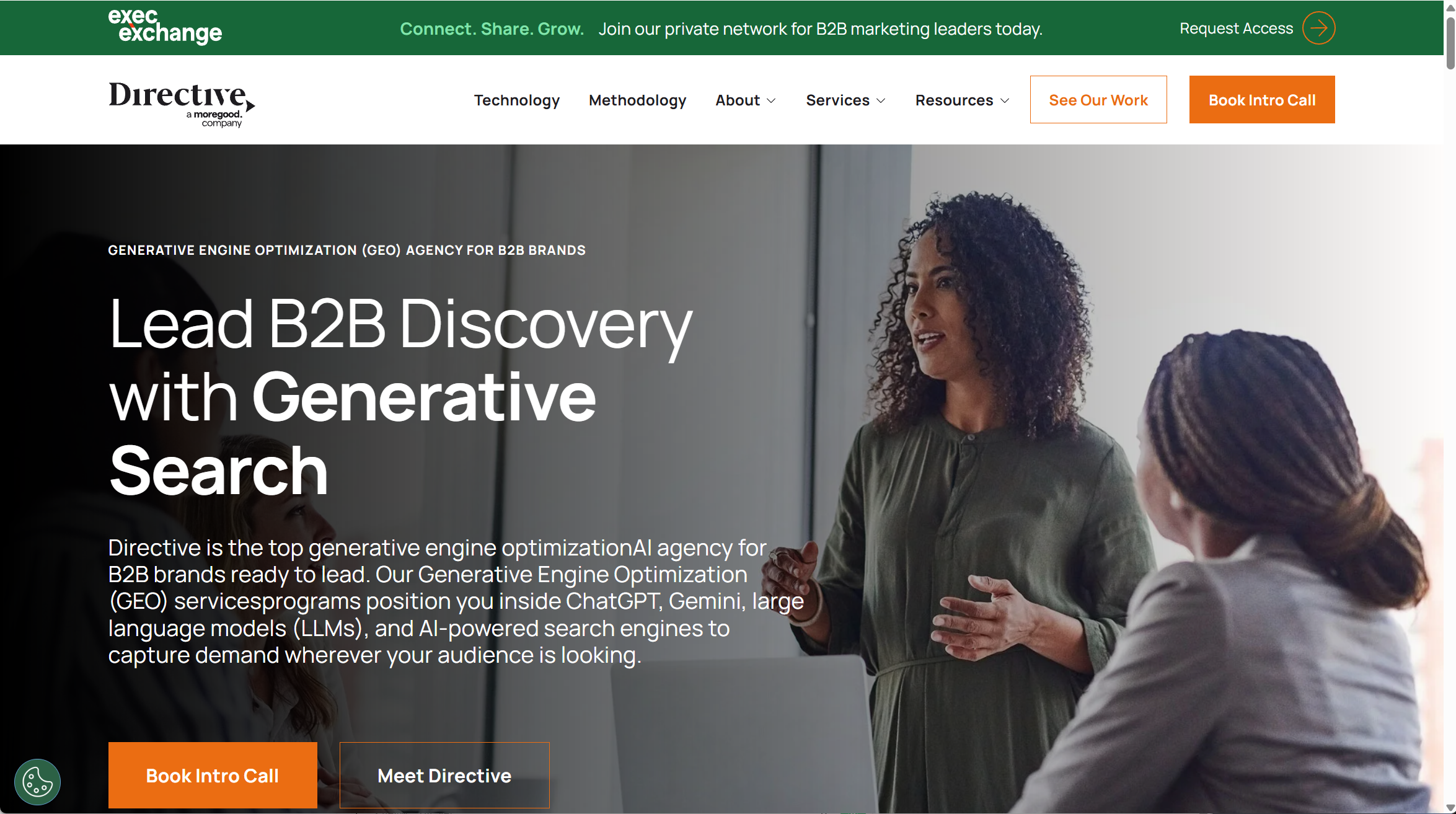Expand the Services dropdown chevron
This screenshot has width=1456, height=814.
[881, 100]
